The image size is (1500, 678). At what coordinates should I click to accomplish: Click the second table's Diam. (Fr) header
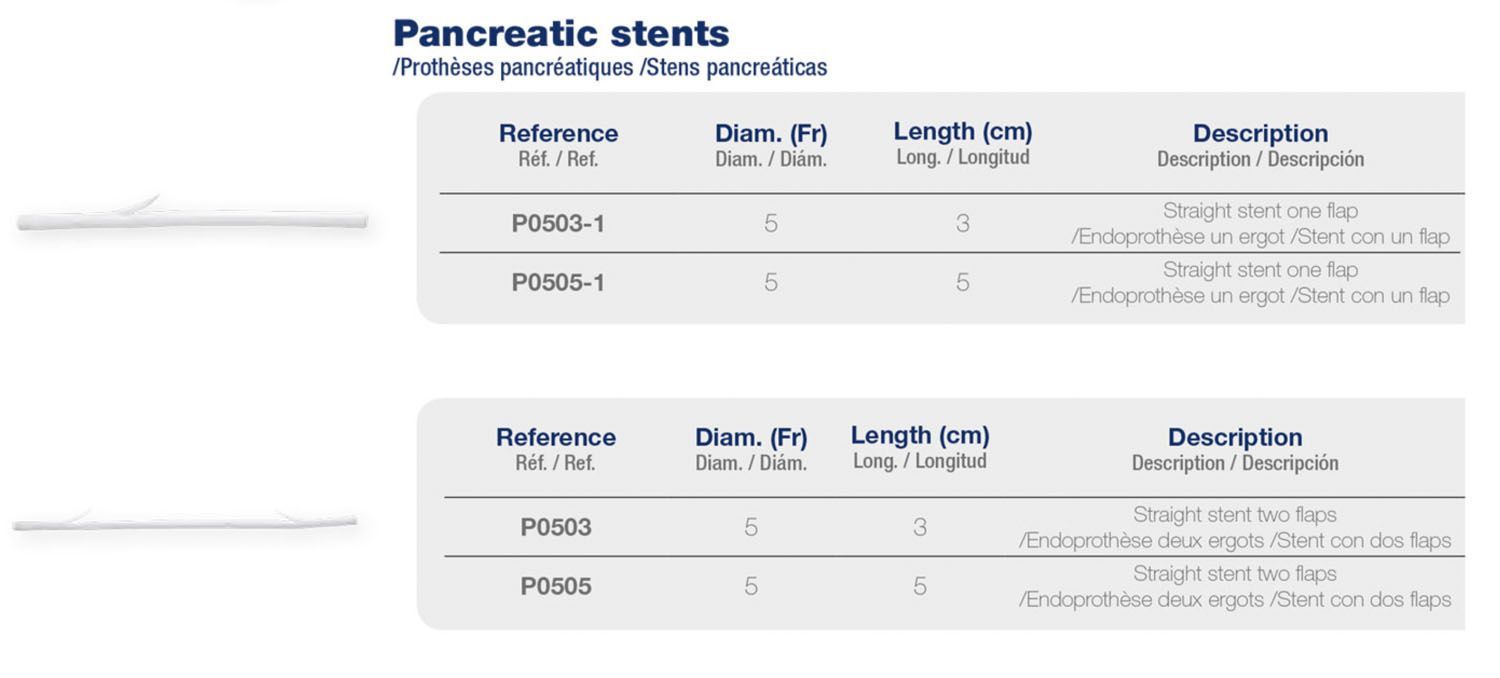point(751,438)
